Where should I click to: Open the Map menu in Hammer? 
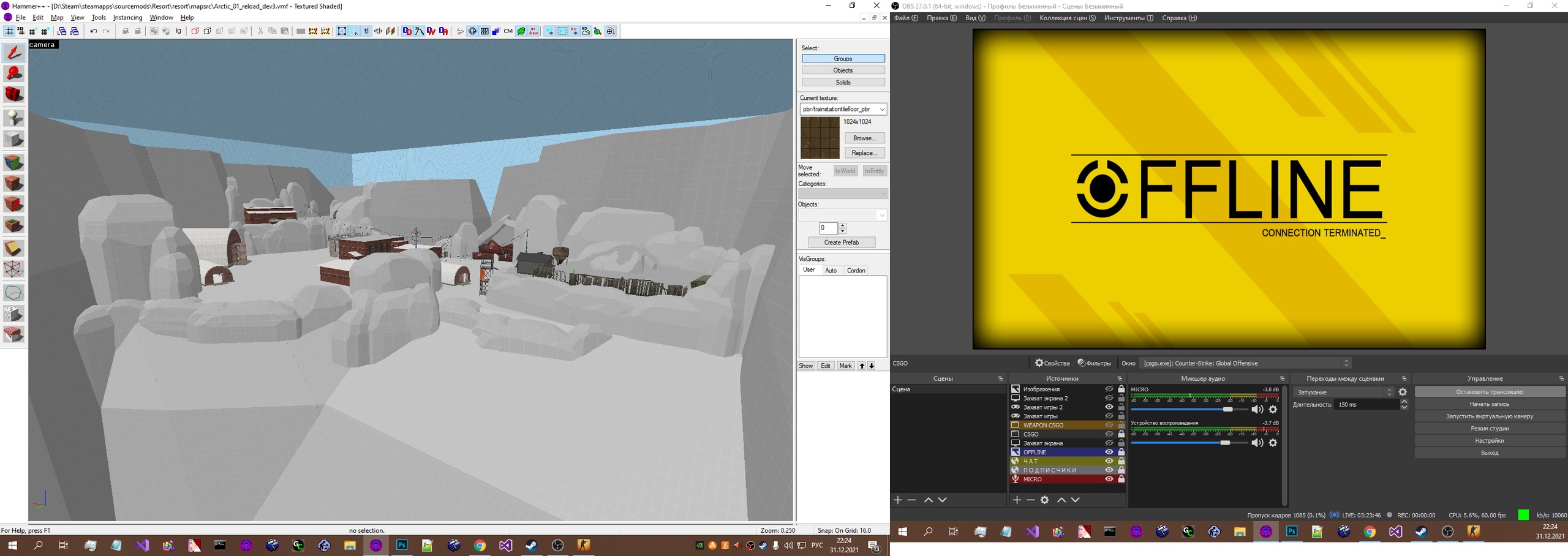[x=57, y=18]
